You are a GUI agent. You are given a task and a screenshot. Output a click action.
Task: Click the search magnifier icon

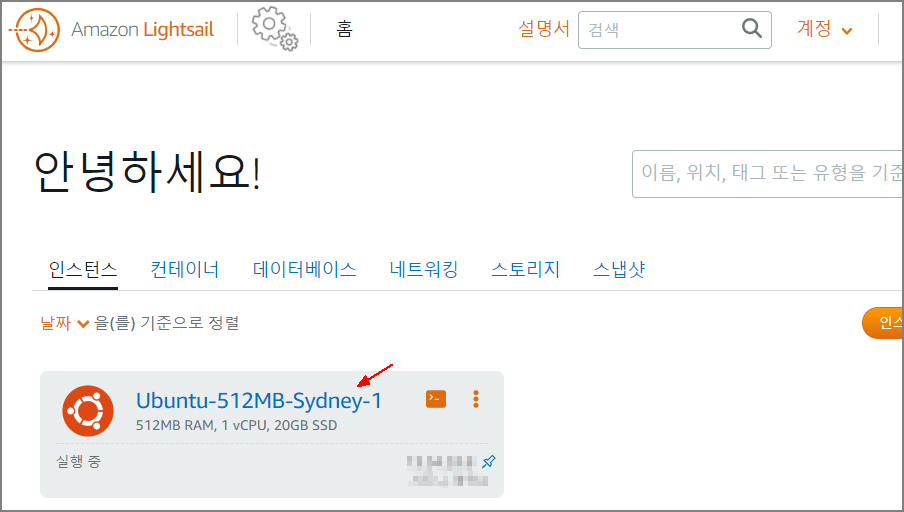[x=751, y=28]
